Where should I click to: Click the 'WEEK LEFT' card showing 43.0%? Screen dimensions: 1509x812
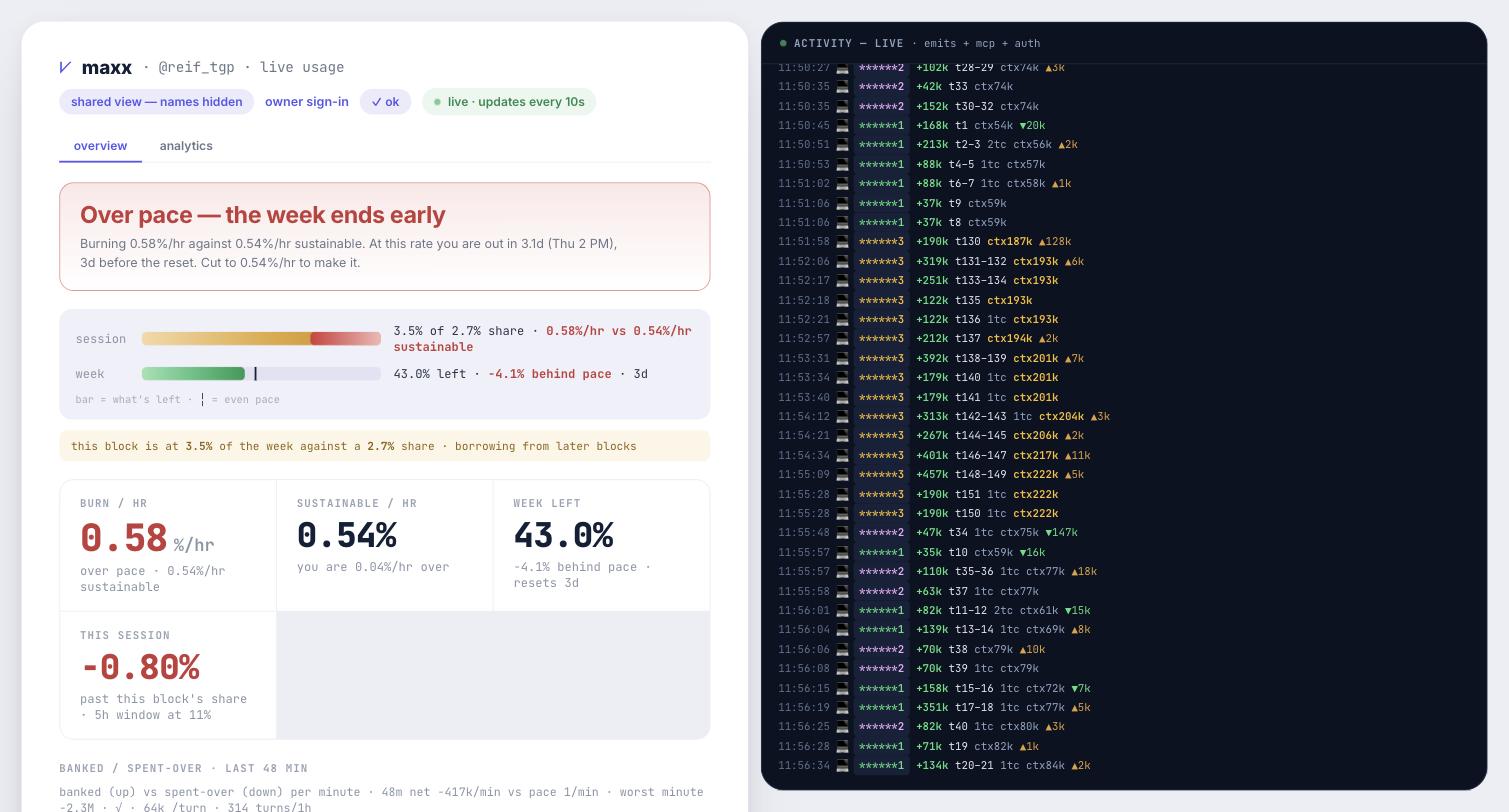click(601, 546)
